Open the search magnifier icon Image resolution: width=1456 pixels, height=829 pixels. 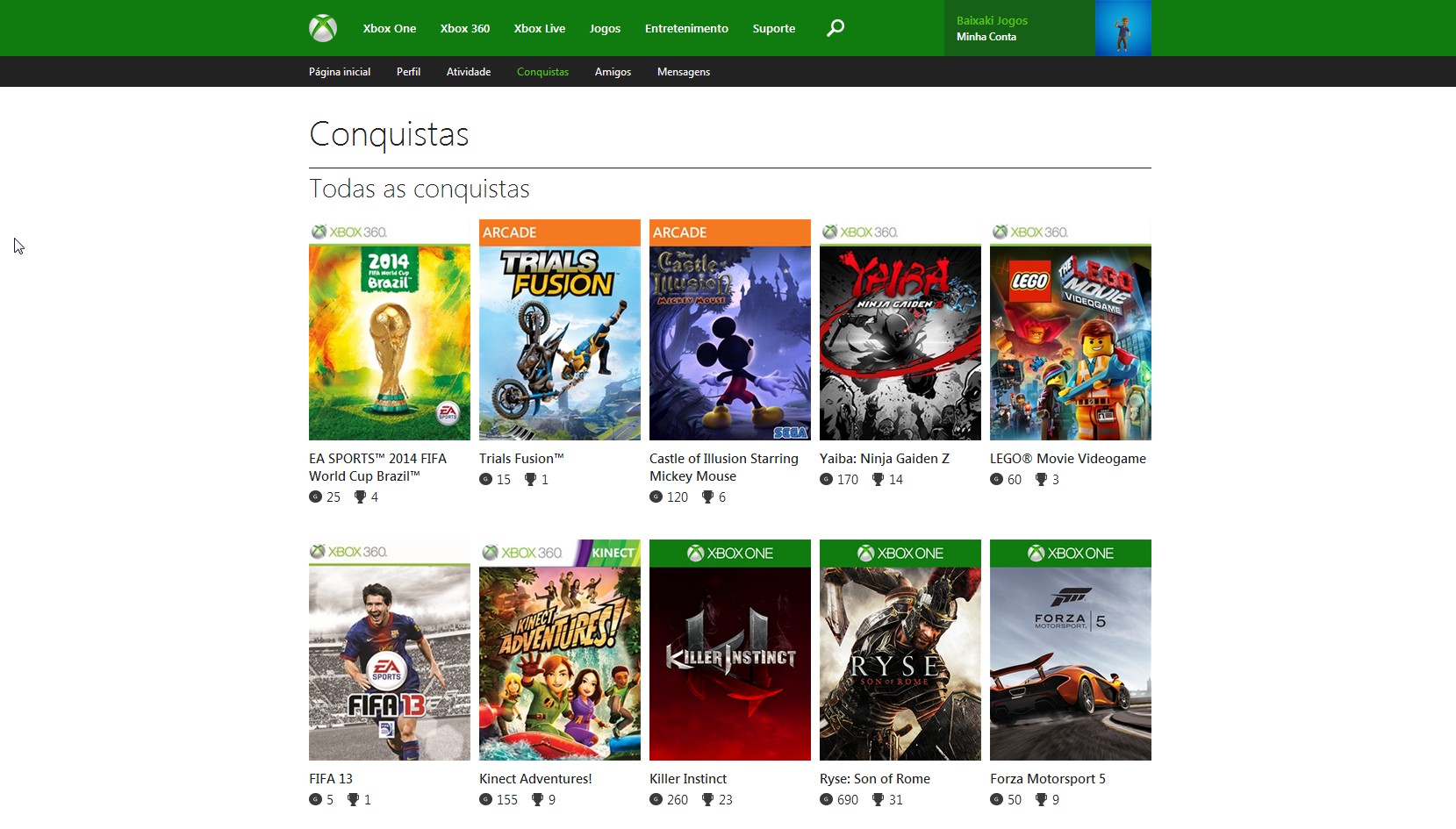point(836,28)
